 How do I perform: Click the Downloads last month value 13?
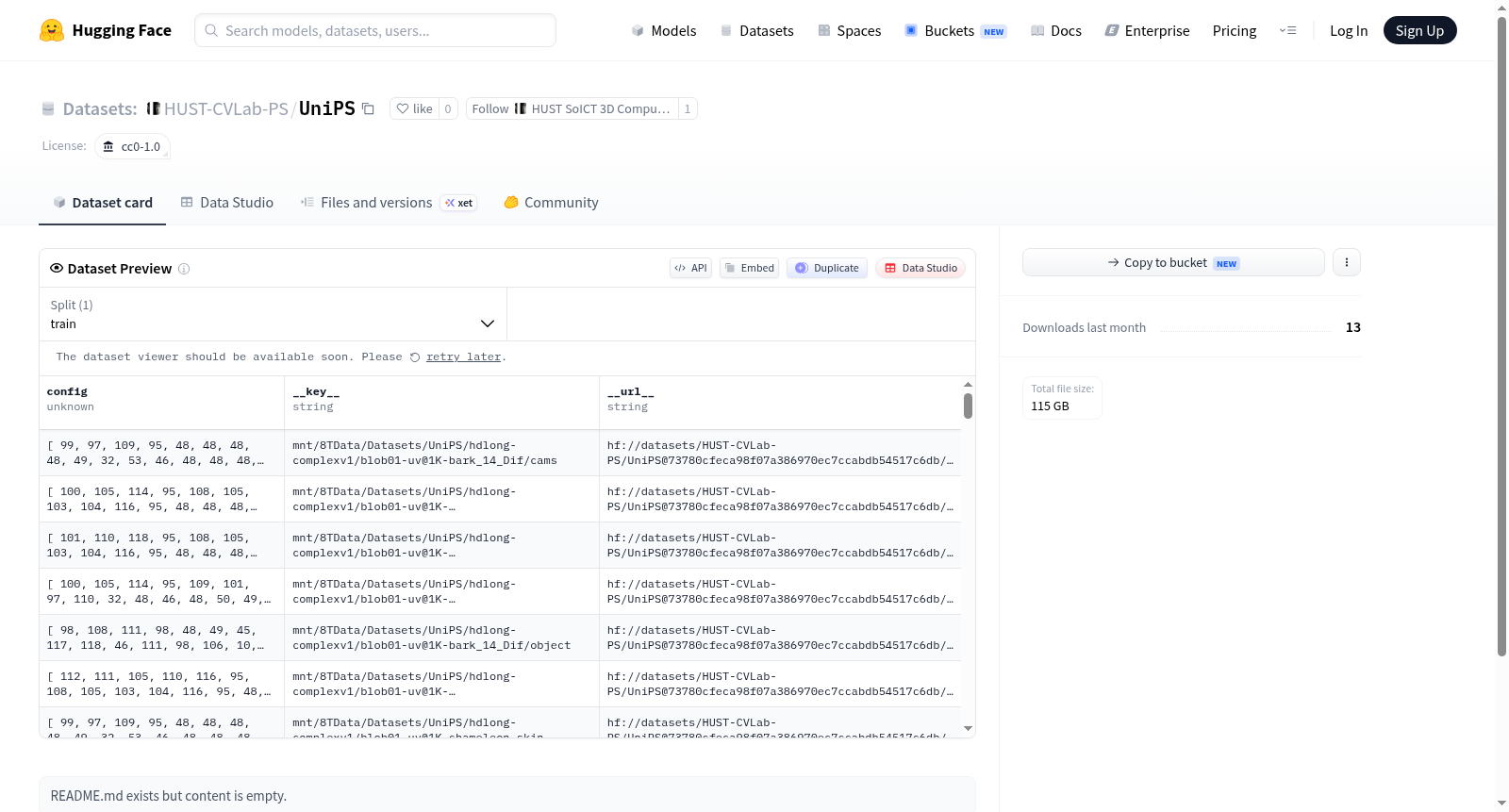[x=1353, y=327]
